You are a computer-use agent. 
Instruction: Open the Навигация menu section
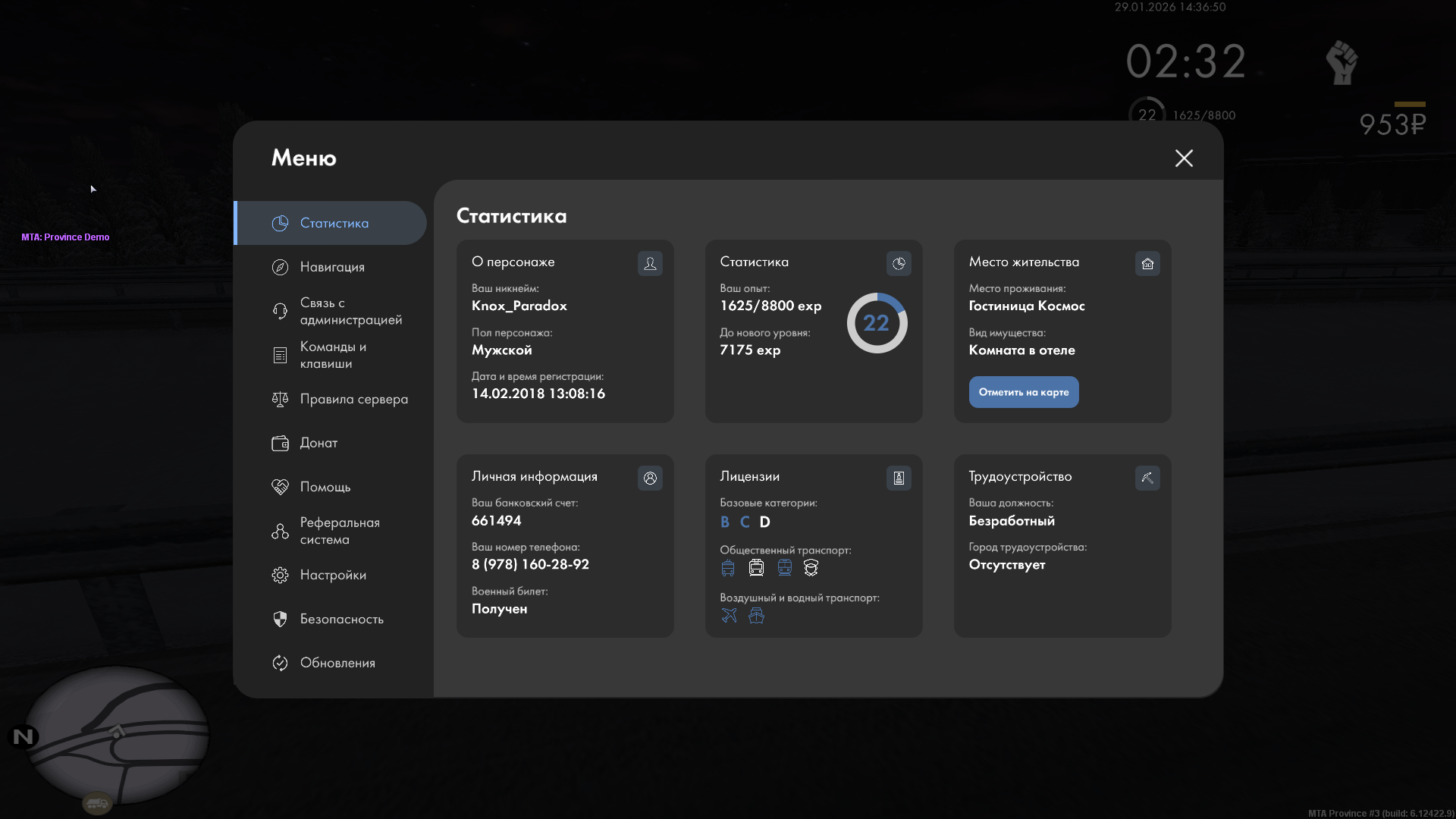tap(331, 267)
